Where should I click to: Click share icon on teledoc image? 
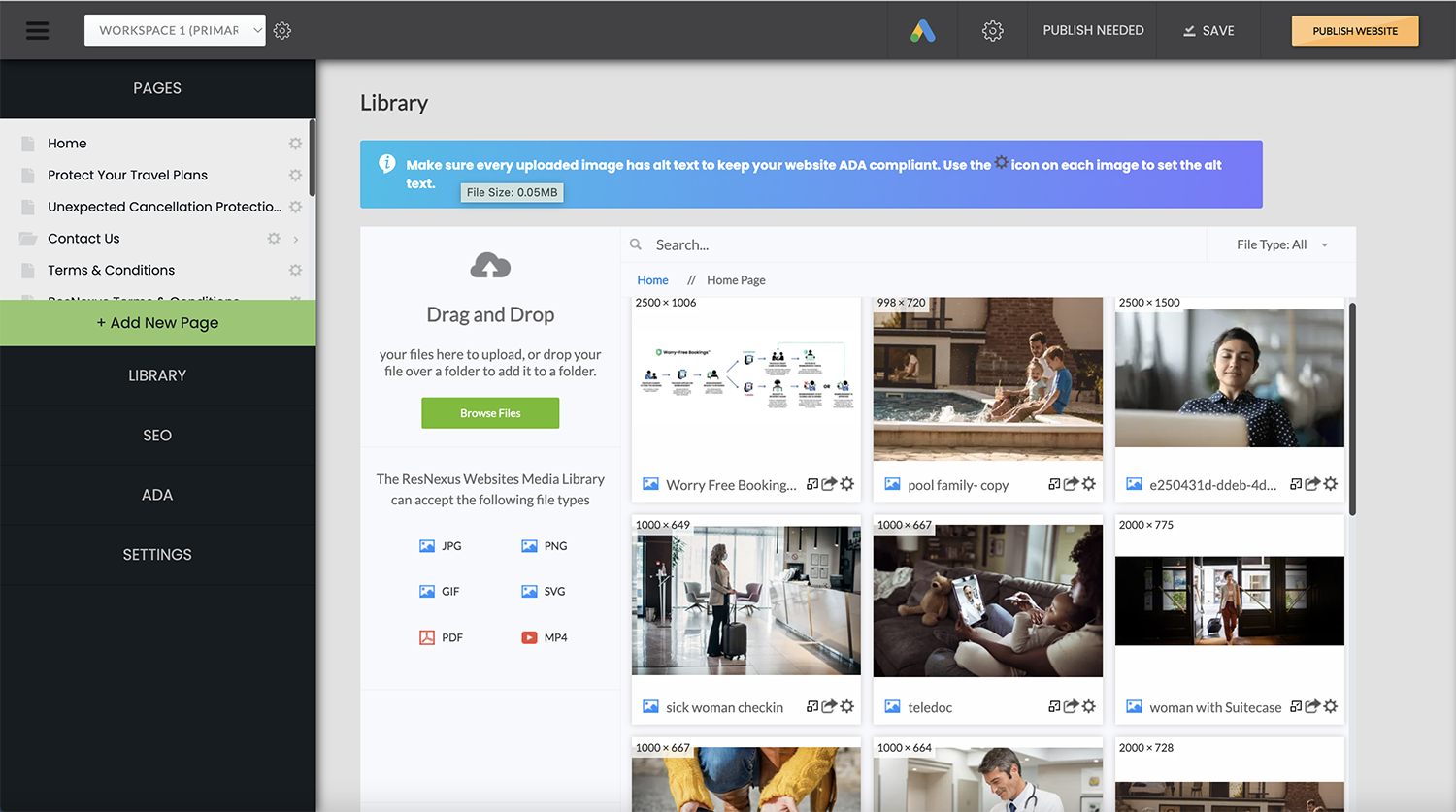coord(1071,707)
